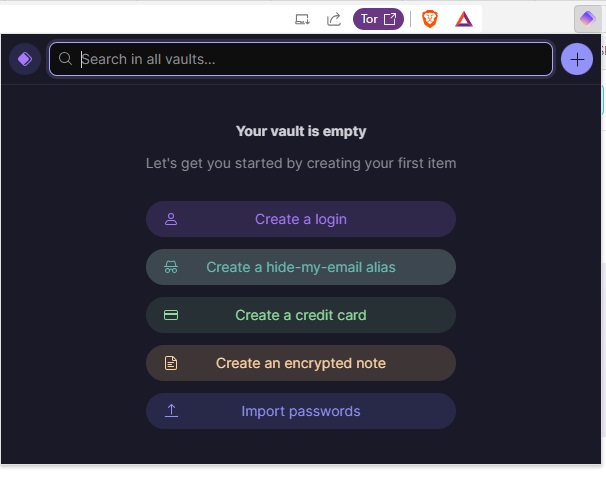
Task: Start Create a credit card
Action: (301, 315)
